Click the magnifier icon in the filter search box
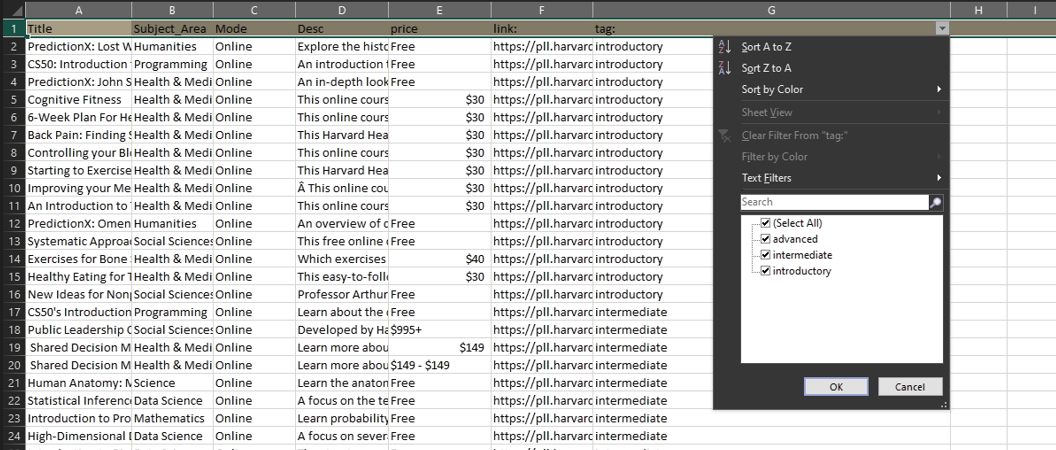 pyautogui.click(x=936, y=202)
